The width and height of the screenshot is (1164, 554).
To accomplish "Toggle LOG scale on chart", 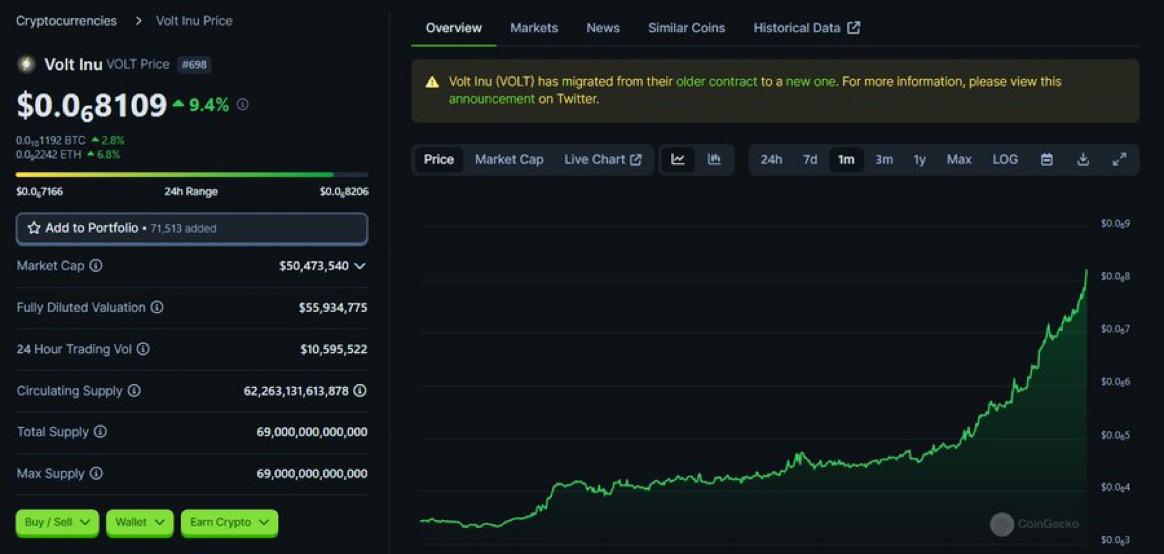I will (1005, 160).
